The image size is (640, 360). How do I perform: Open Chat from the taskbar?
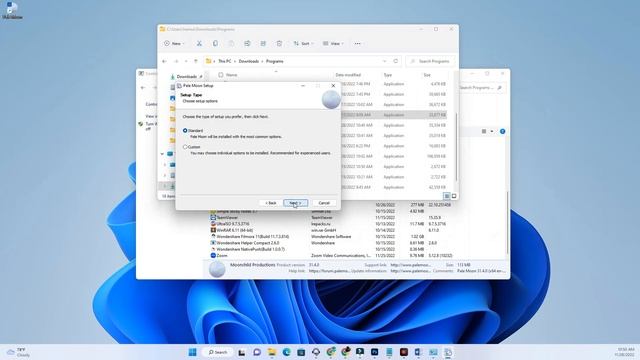[x=257, y=352]
